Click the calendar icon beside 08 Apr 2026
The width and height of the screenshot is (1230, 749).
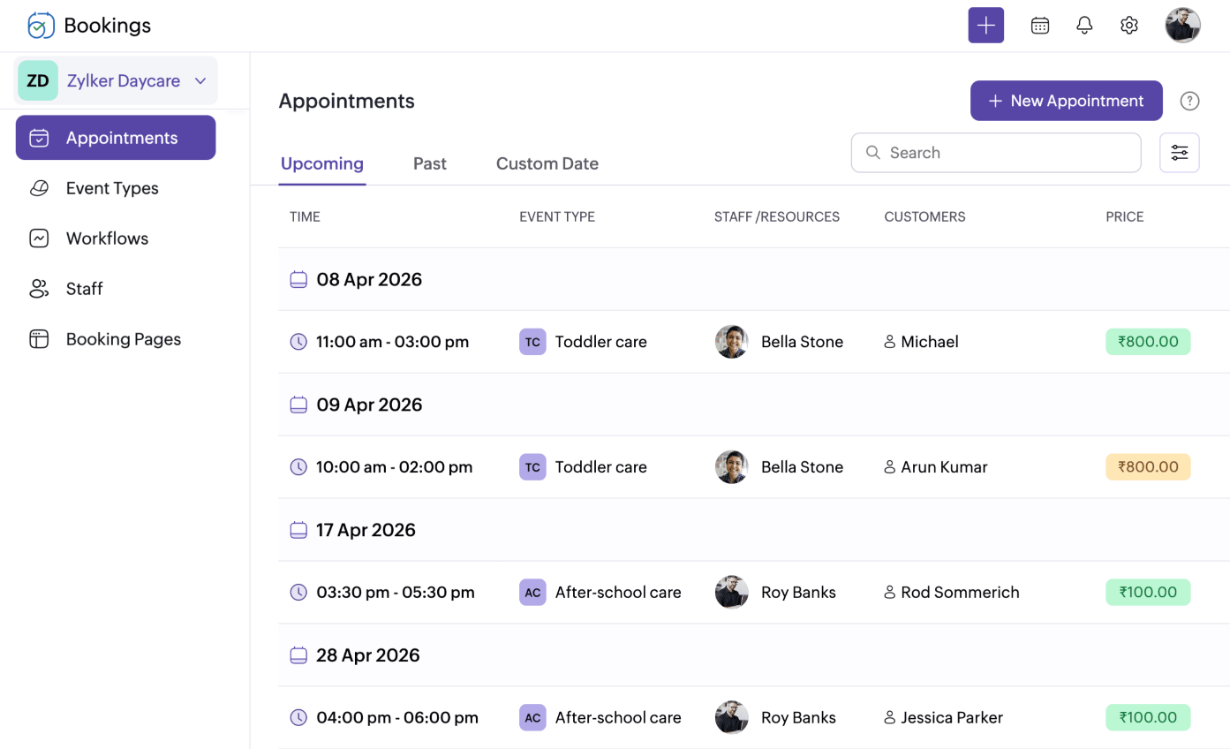(298, 280)
